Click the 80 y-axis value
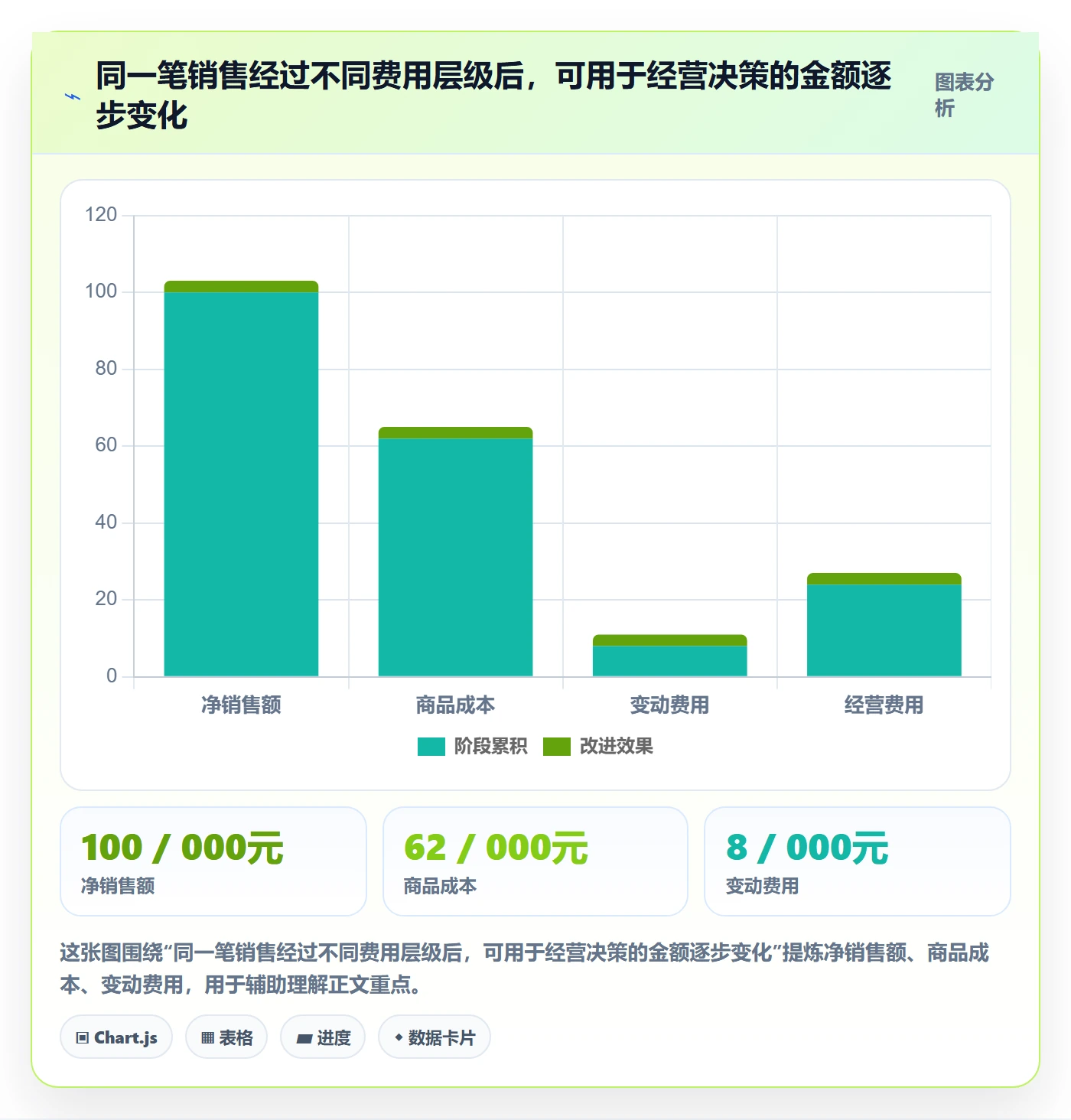 coord(106,369)
